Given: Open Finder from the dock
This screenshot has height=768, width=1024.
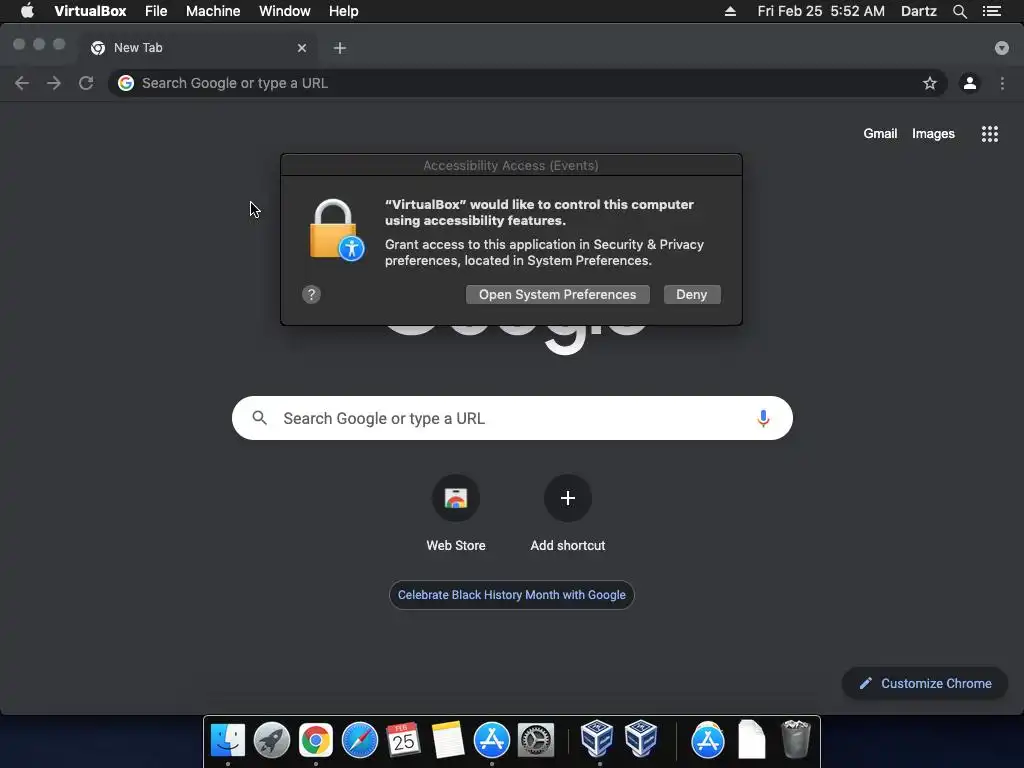Looking at the screenshot, I should click(x=228, y=740).
